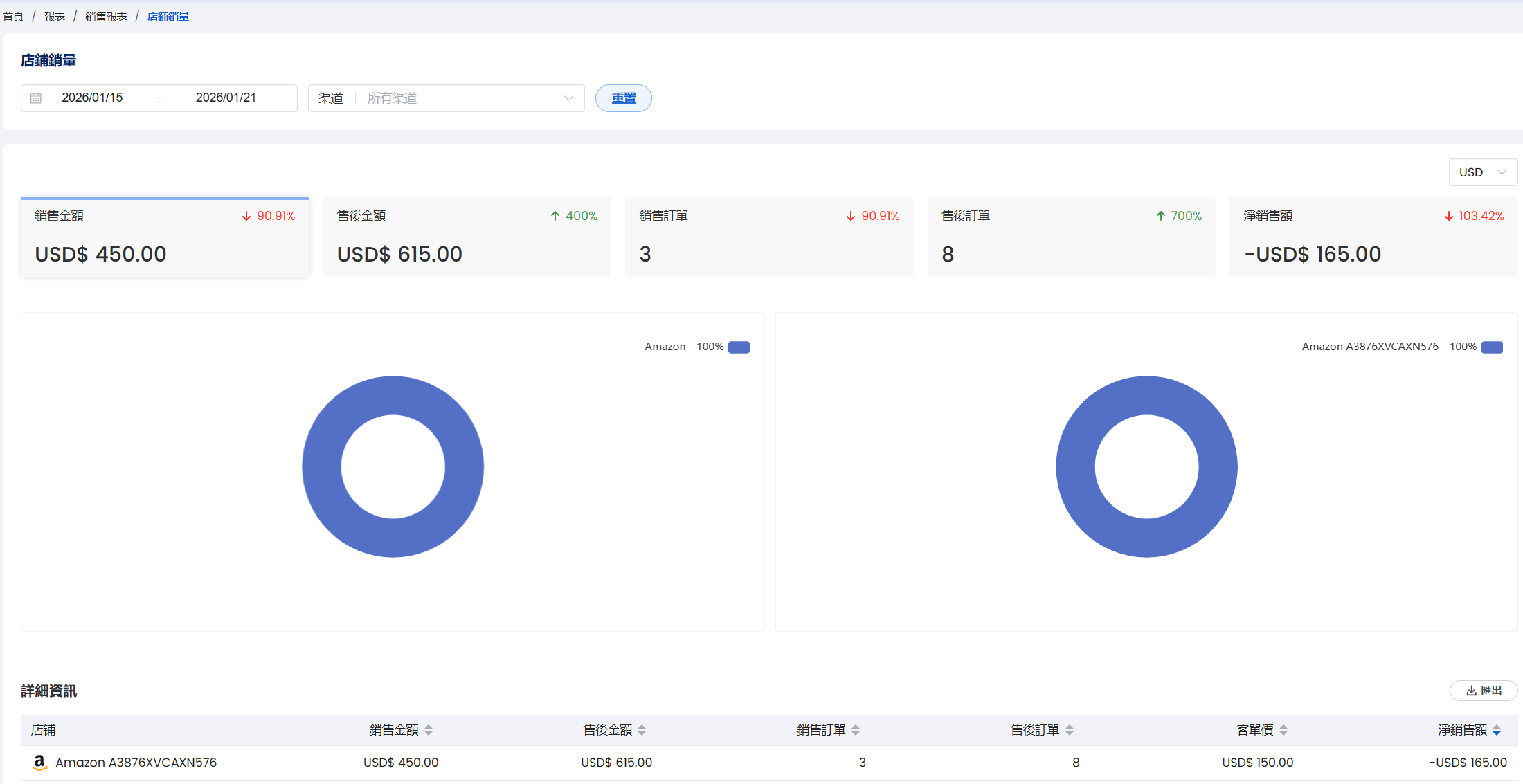
Task: Sort table by 銷售訂單 column
Action: [856, 730]
